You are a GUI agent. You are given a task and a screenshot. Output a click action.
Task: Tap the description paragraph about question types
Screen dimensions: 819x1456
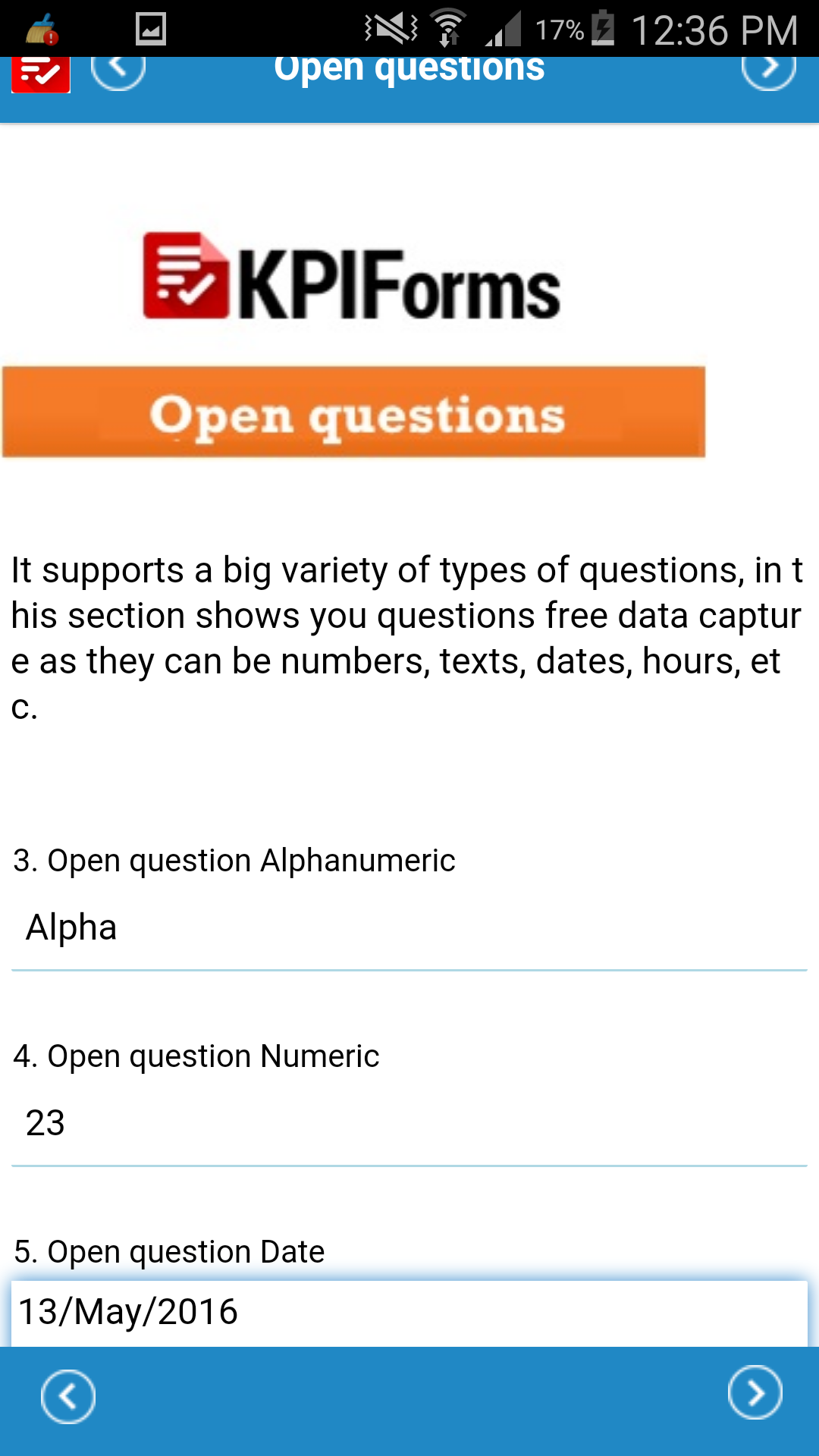408,639
